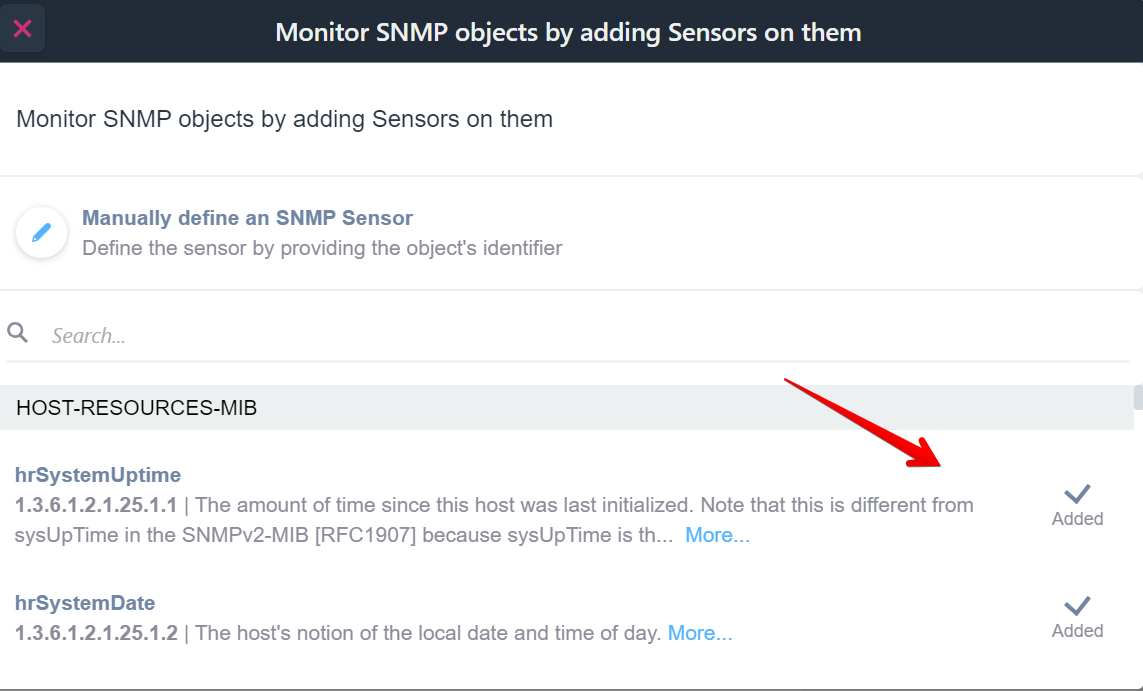Click the dark dialog title bar text

click(568, 32)
